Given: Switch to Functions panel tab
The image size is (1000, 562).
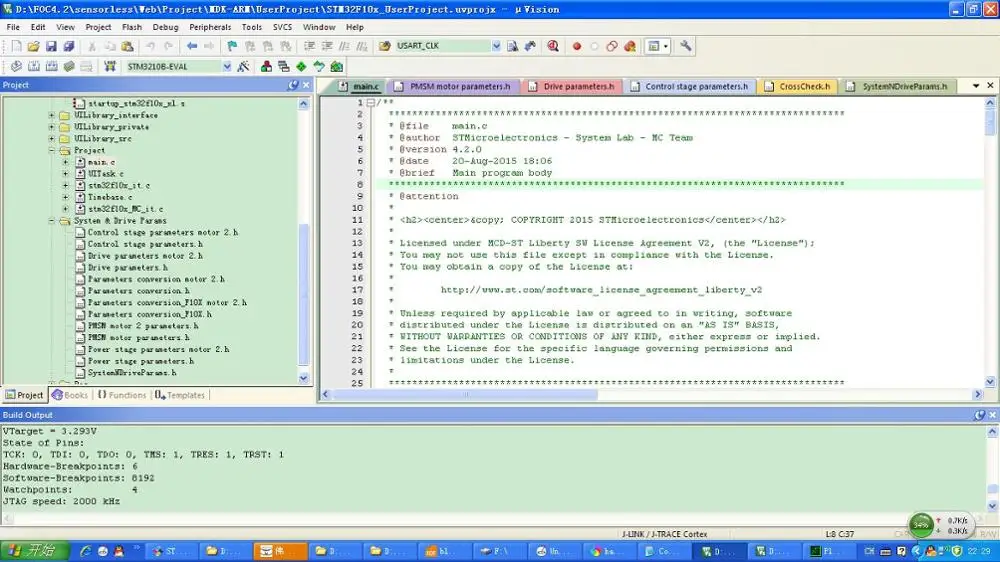Looking at the screenshot, I should (121, 395).
